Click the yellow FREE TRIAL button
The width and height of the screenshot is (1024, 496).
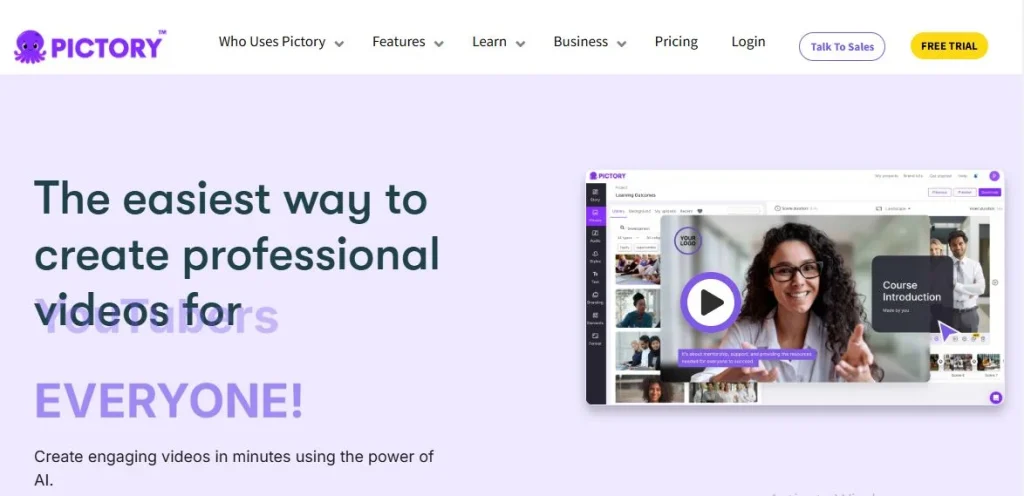click(949, 46)
